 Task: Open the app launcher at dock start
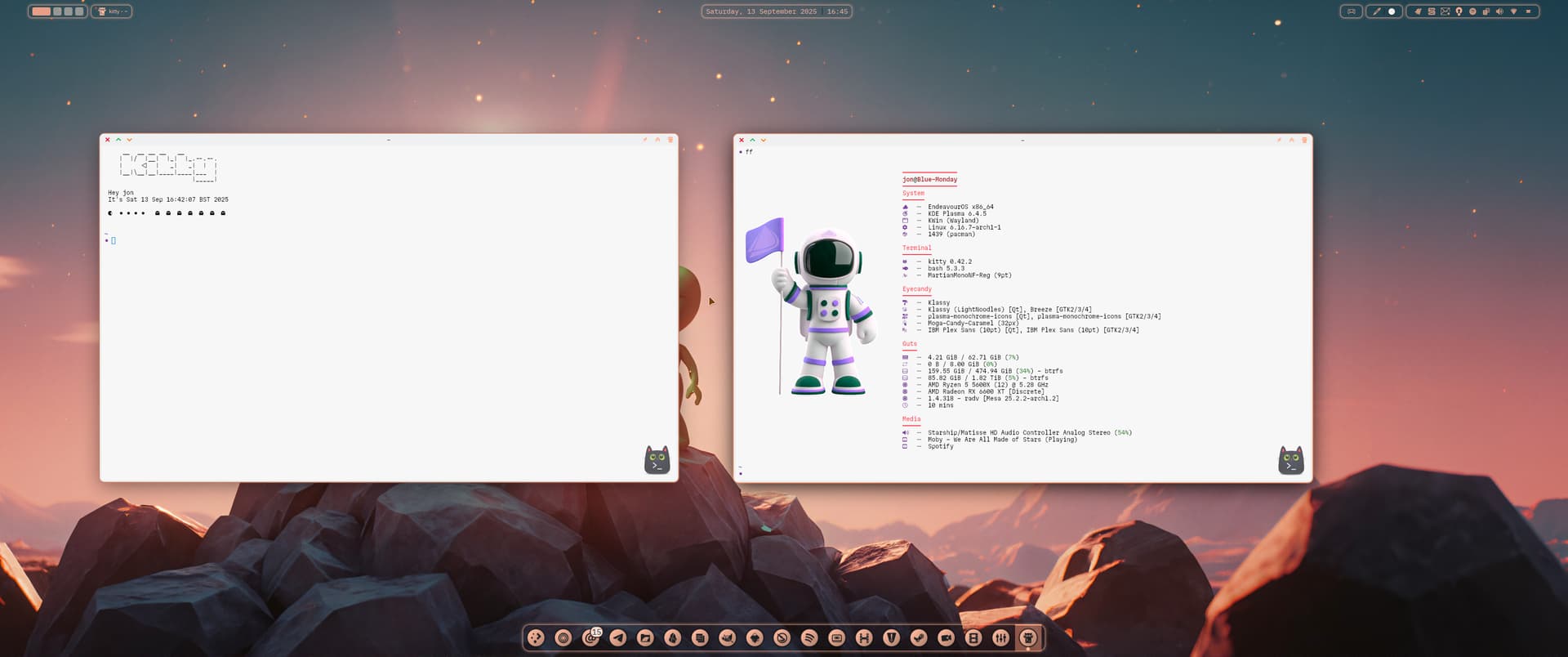[536, 638]
